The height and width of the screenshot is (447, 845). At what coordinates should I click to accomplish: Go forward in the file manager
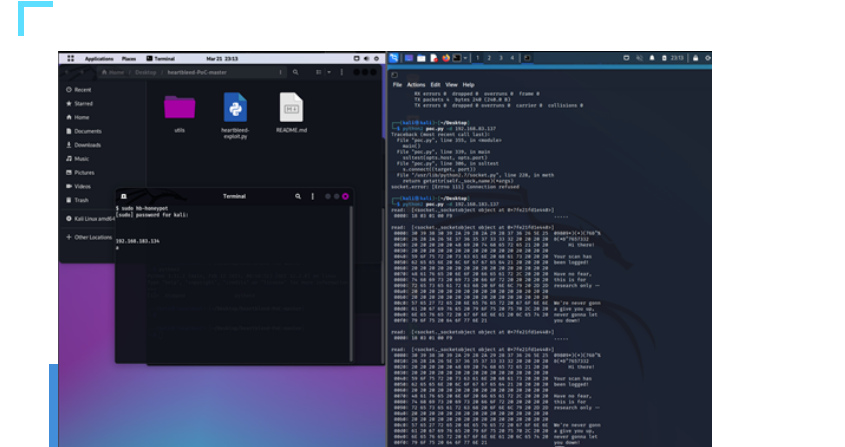81,72
